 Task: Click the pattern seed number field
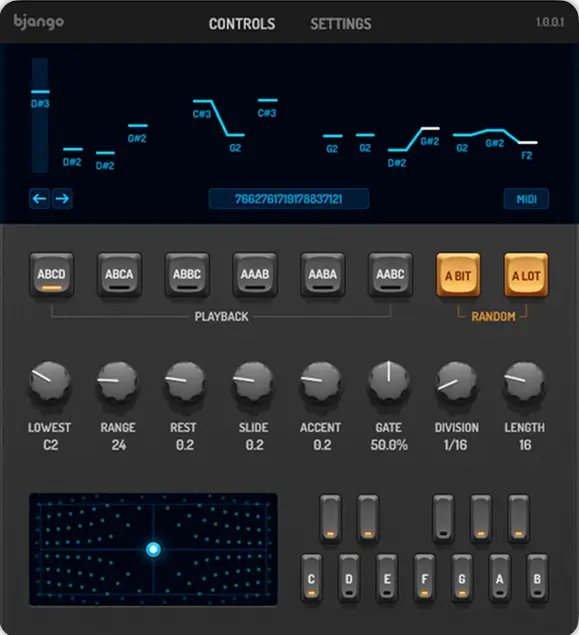[x=289, y=199]
